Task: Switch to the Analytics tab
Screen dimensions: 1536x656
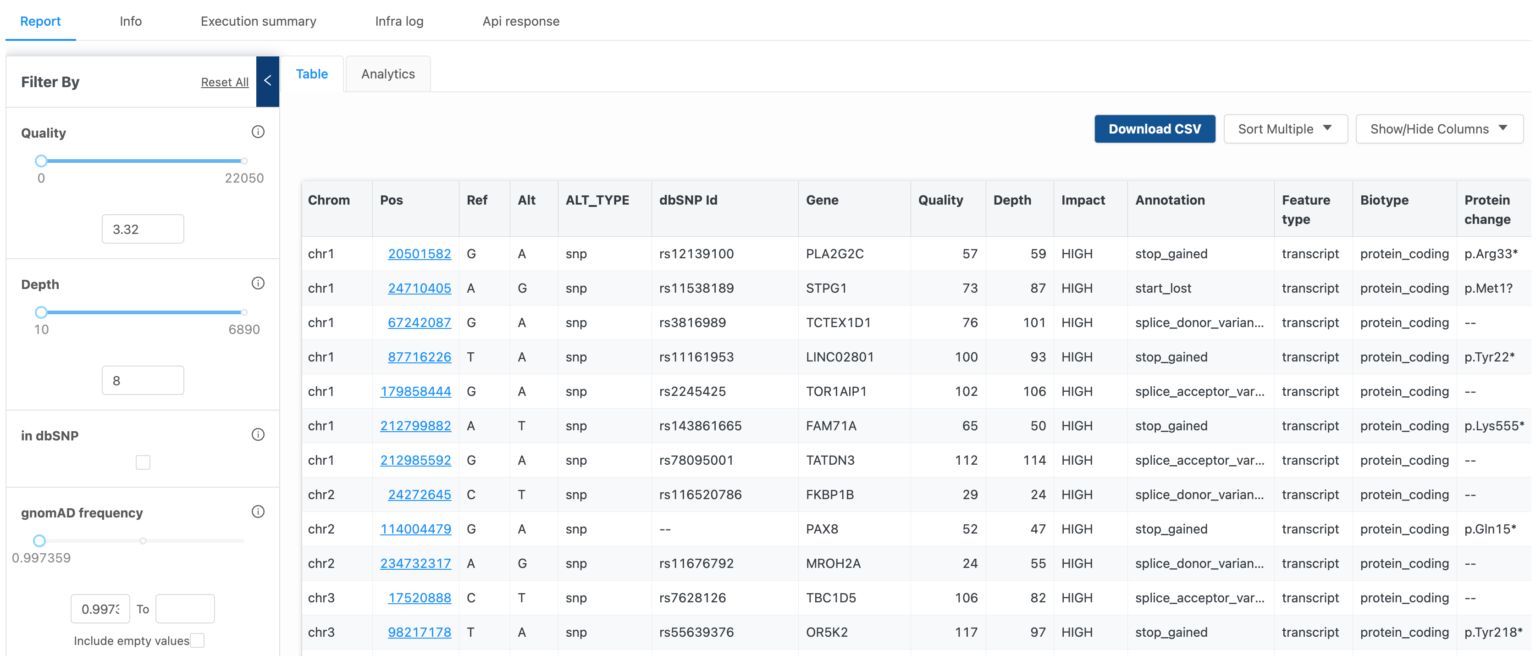Action: [x=388, y=74]
